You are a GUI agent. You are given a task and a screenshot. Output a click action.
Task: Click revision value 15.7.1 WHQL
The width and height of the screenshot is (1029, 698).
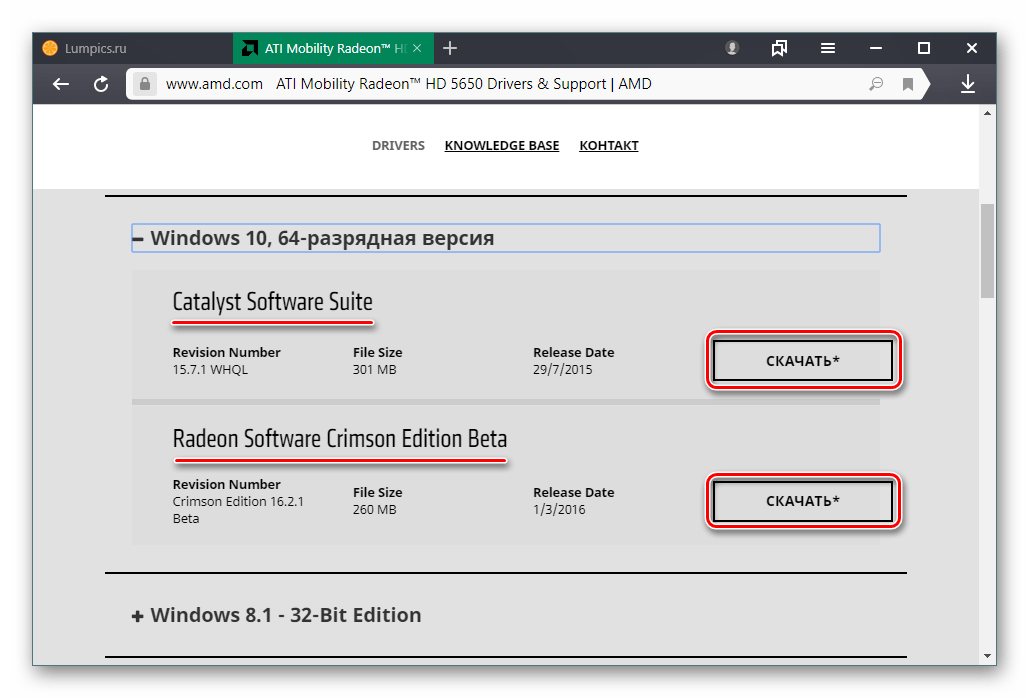point(210,370)
